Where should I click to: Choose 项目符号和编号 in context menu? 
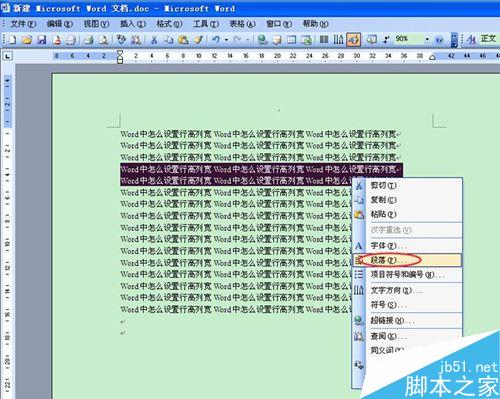pyautogui.click(x=407, y=275)
